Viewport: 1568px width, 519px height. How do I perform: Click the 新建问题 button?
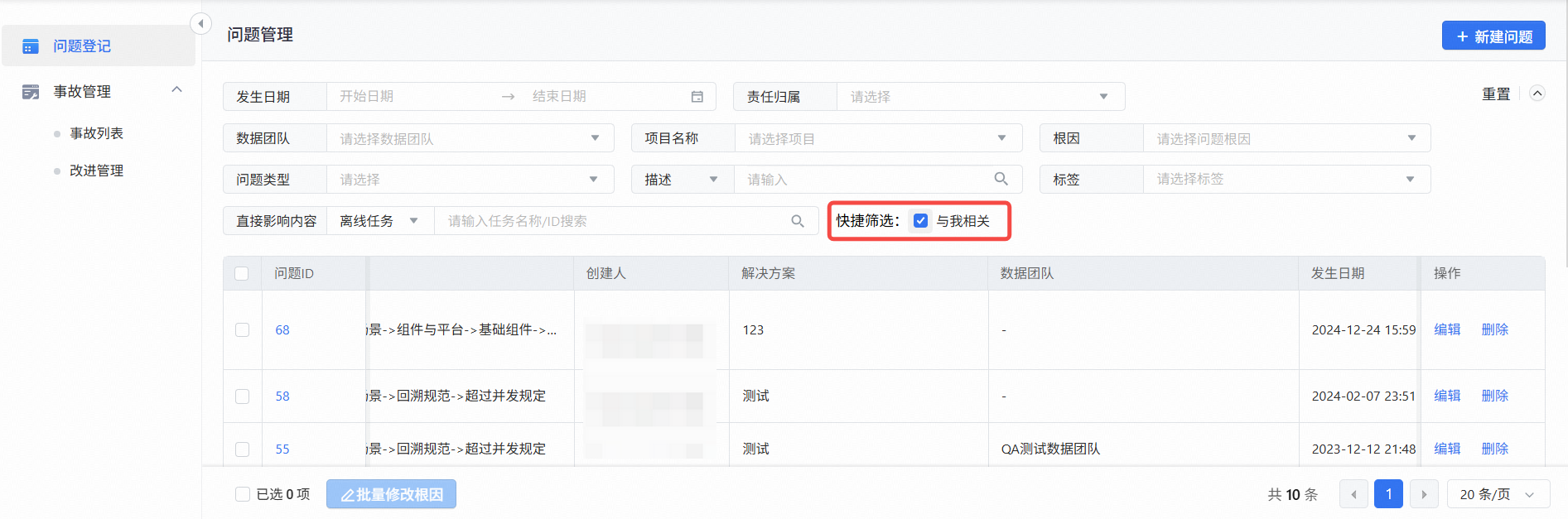pyautogui.click(x=1493, y=36)
